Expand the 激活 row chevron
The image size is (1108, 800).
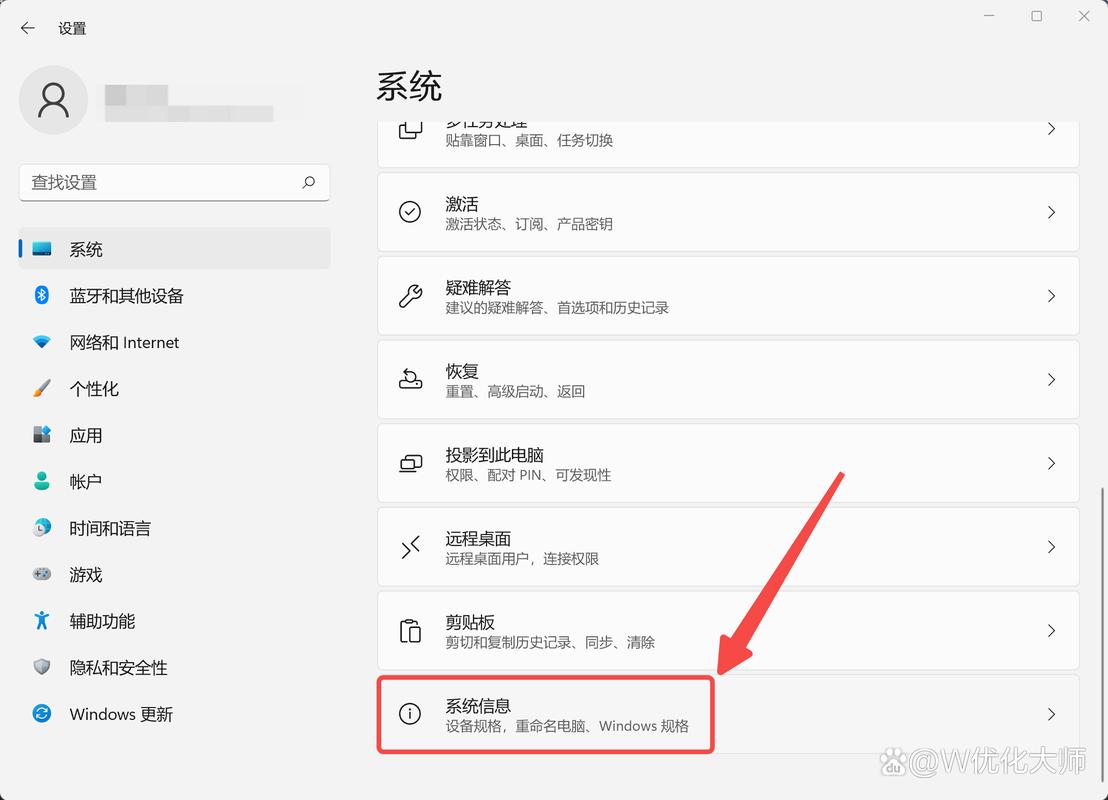(x=1050, y=212)
